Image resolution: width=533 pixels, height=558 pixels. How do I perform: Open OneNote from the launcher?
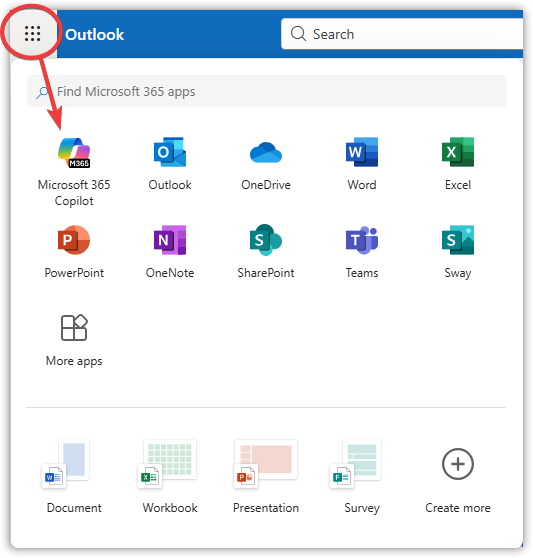coord(170,252)
